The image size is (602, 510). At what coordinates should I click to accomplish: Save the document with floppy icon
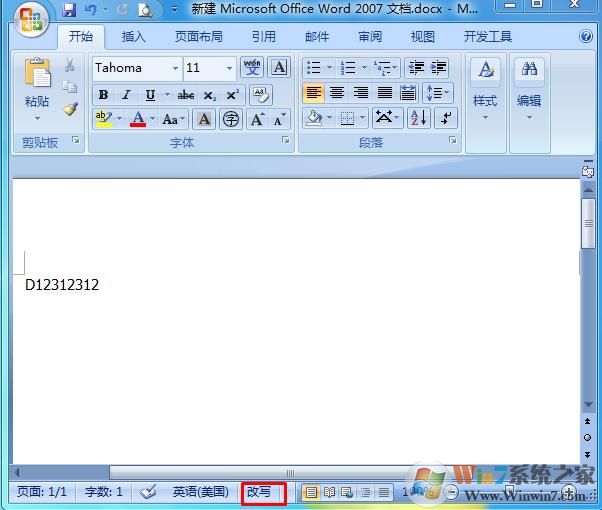[x=69, y=10]
